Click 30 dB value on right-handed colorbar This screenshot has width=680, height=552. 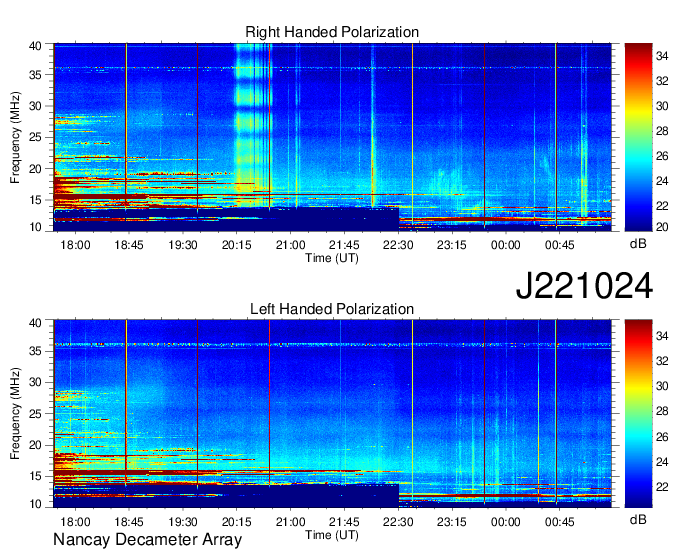pos(662,106)
